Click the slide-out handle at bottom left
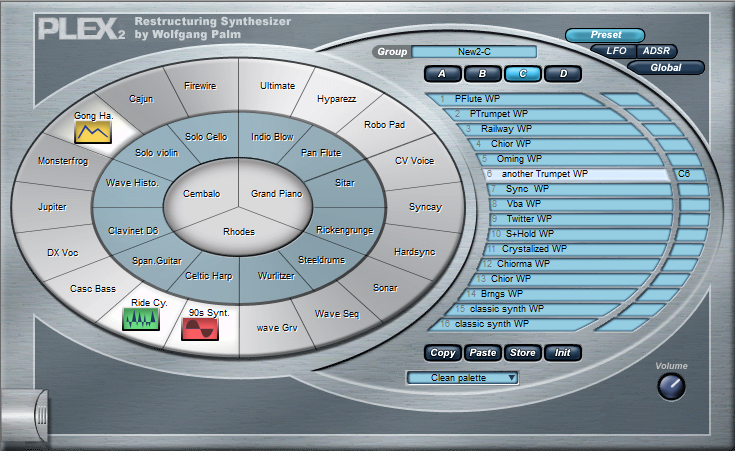The width and height of the screenshot is (735, 451). coord(42,414)
